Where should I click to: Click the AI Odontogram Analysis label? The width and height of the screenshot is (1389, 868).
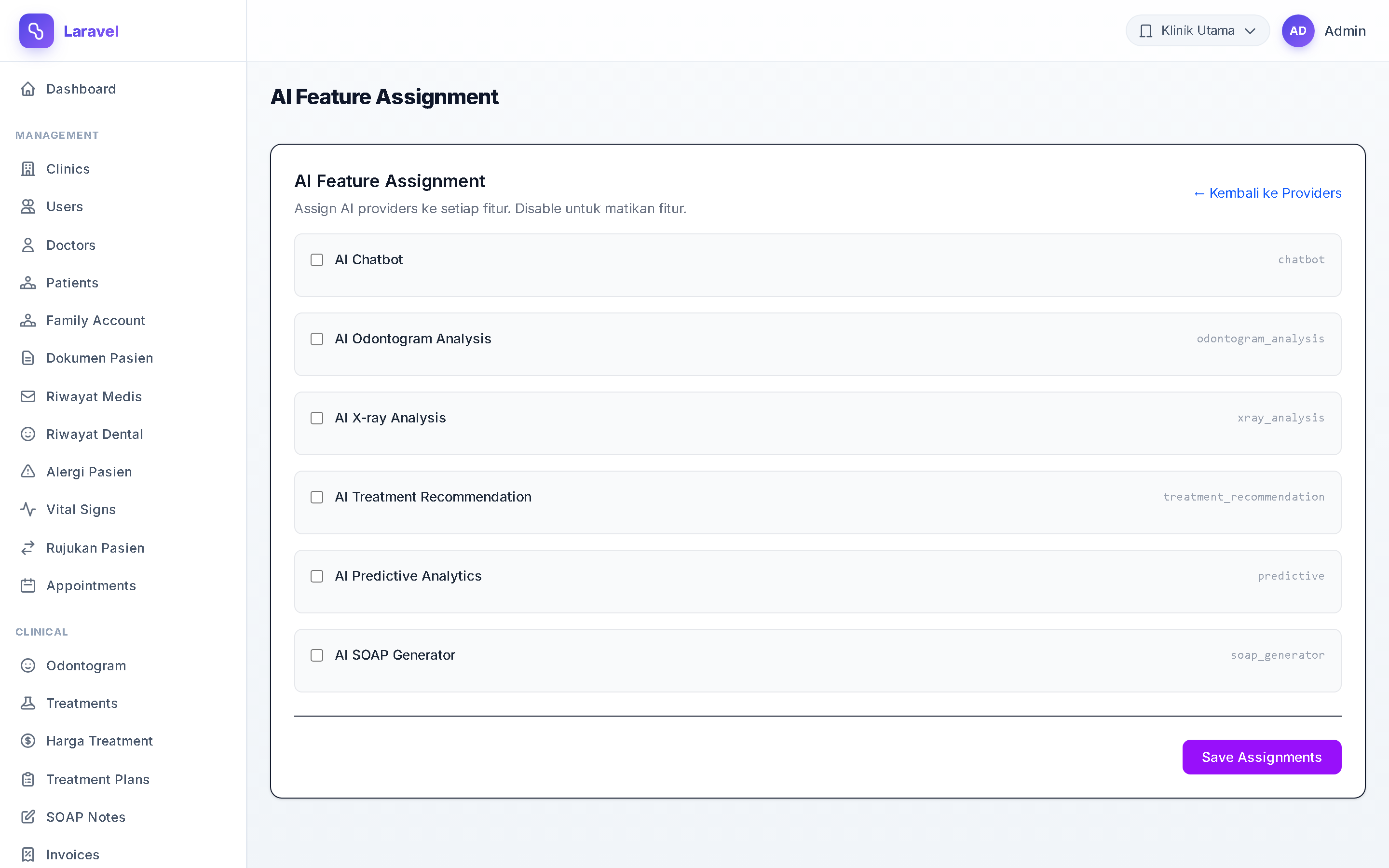(413, 339)
